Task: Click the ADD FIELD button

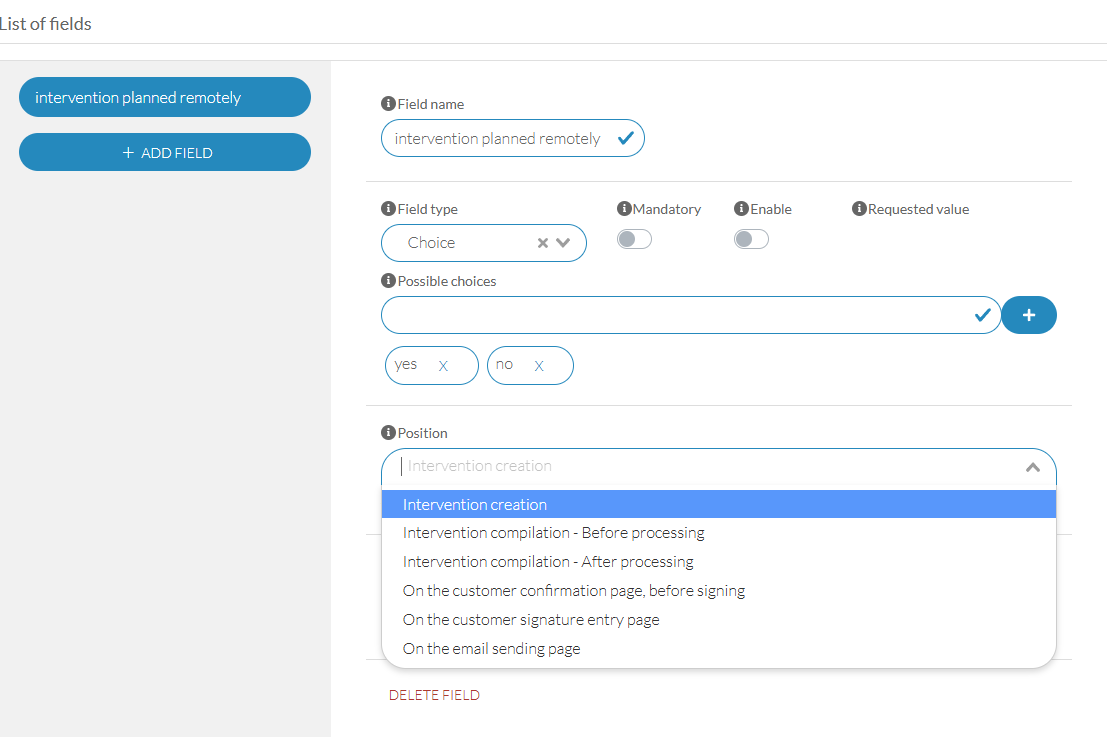Action: [x=164, y=152]
